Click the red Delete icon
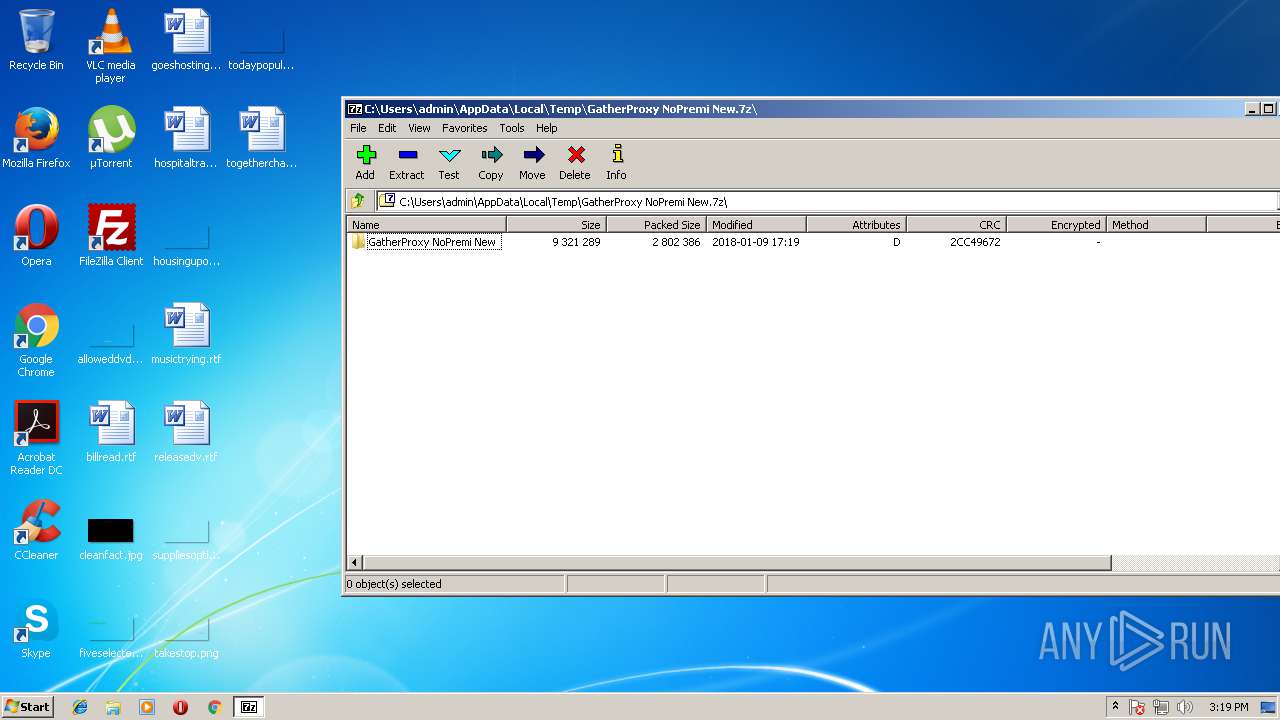1280x720 pixels. pyautogui.click(x=575, y=162)
